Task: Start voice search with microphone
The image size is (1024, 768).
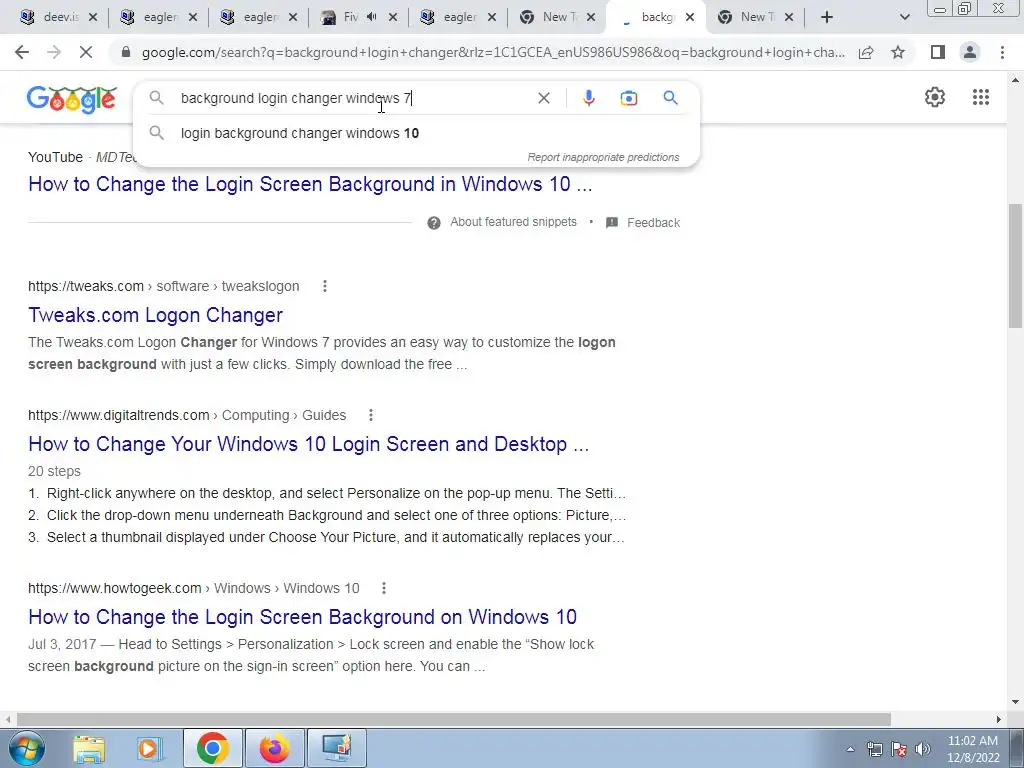Action: [x=588, y=98]
